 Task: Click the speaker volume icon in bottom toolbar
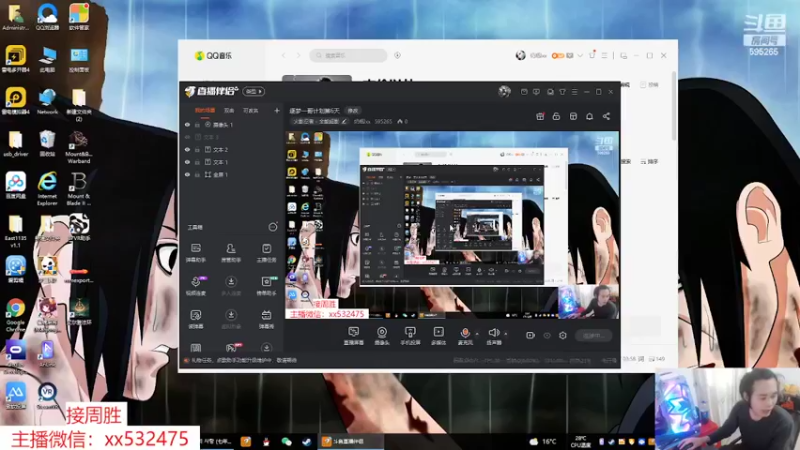[493, 333]
